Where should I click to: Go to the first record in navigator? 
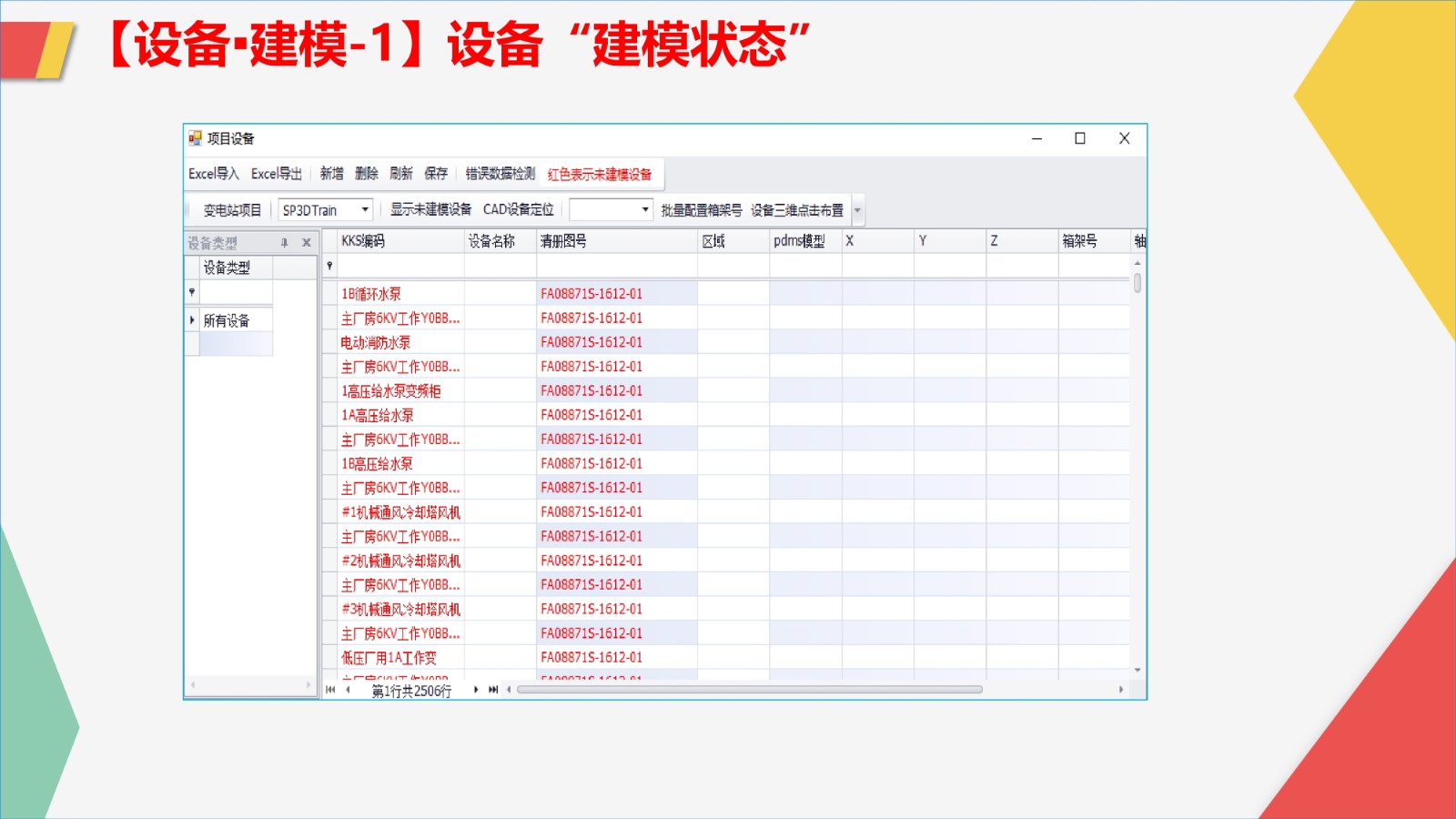point(330,690)
